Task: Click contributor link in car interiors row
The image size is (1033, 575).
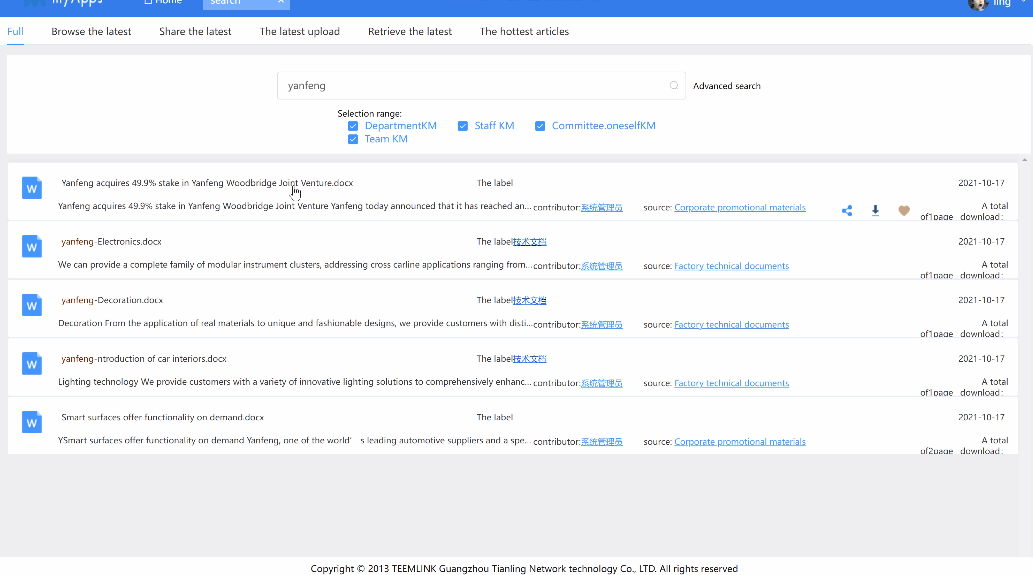Action: pyautogui.click(x=601, y=383)
